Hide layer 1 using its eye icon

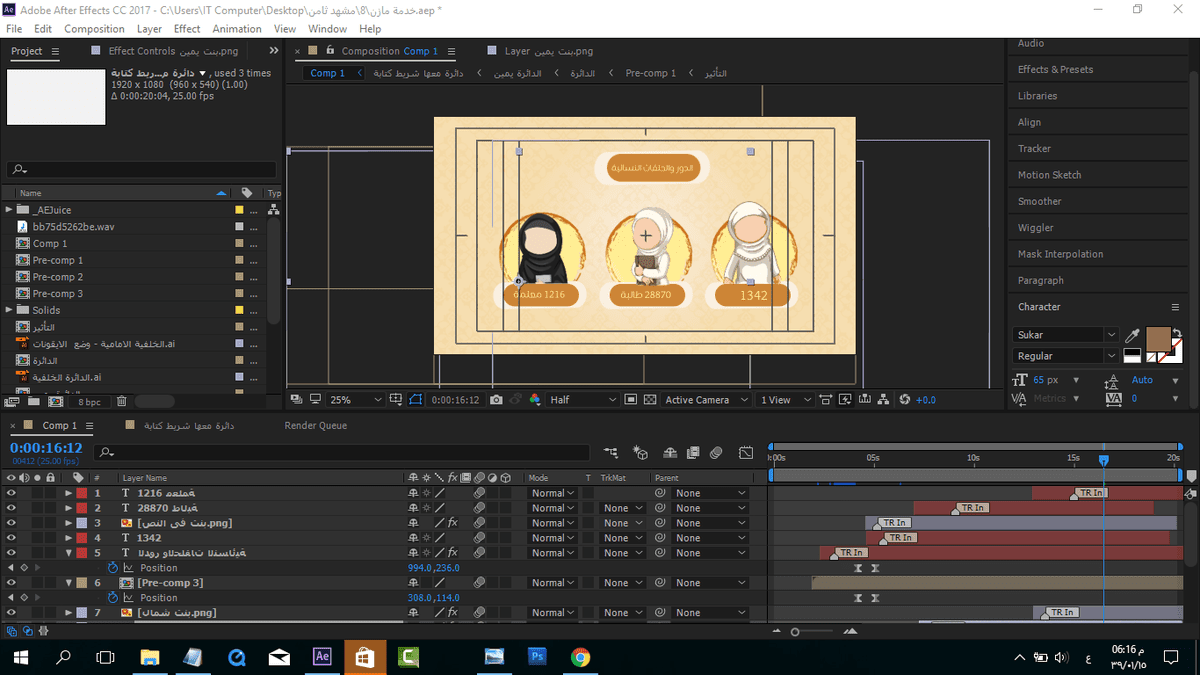[x=12, y=493]
